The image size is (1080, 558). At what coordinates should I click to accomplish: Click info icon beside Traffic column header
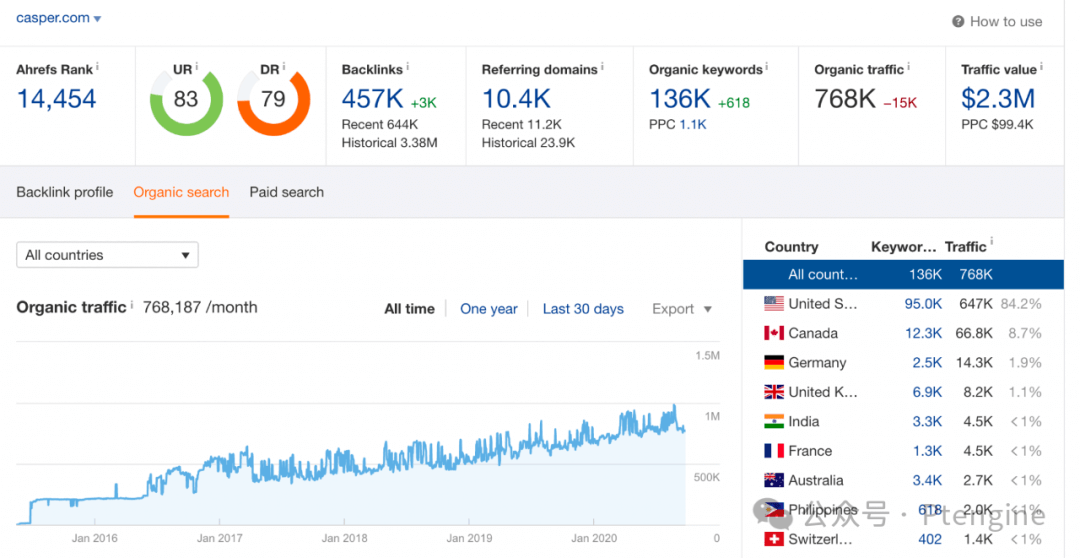992,242
